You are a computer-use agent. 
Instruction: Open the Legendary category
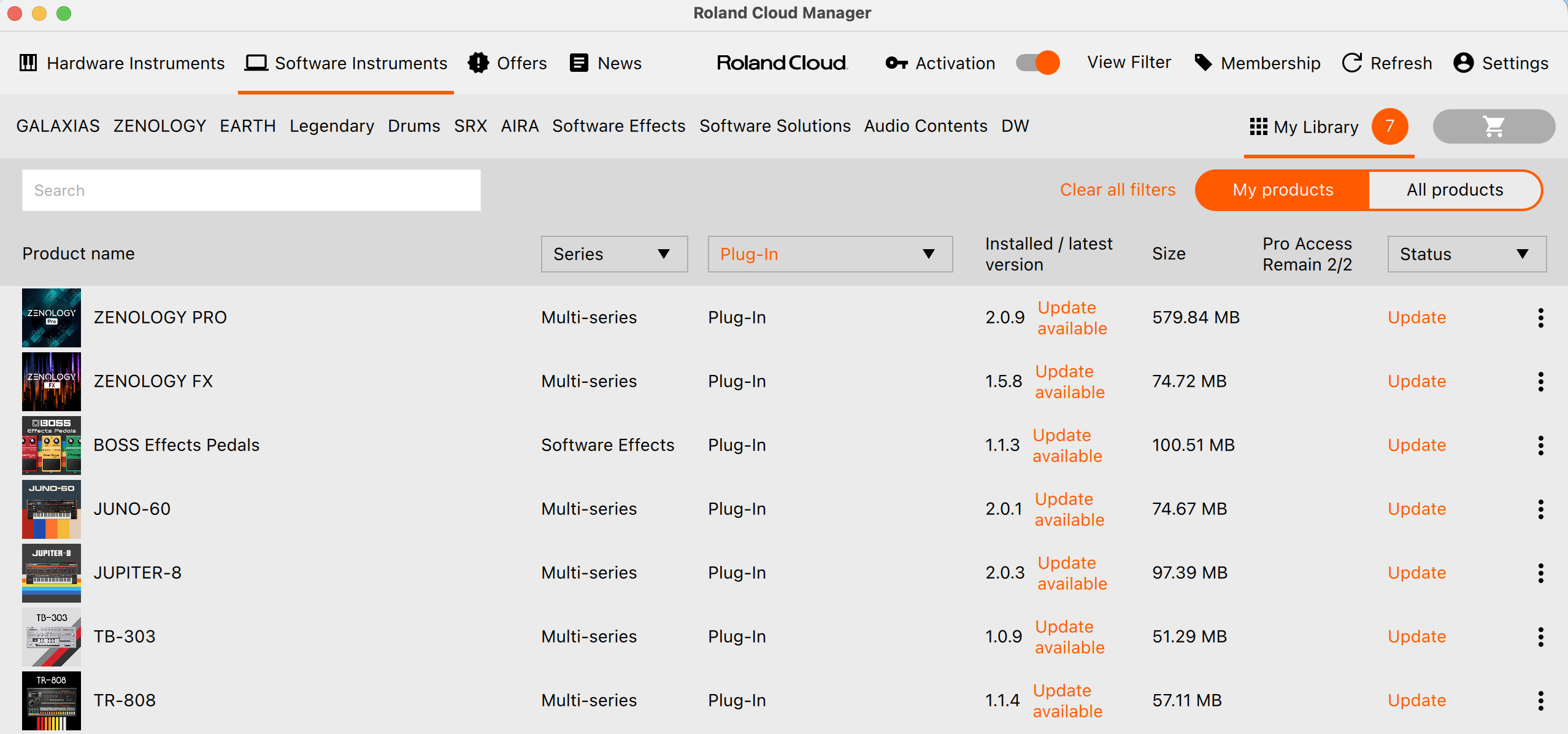pos(332,126)
